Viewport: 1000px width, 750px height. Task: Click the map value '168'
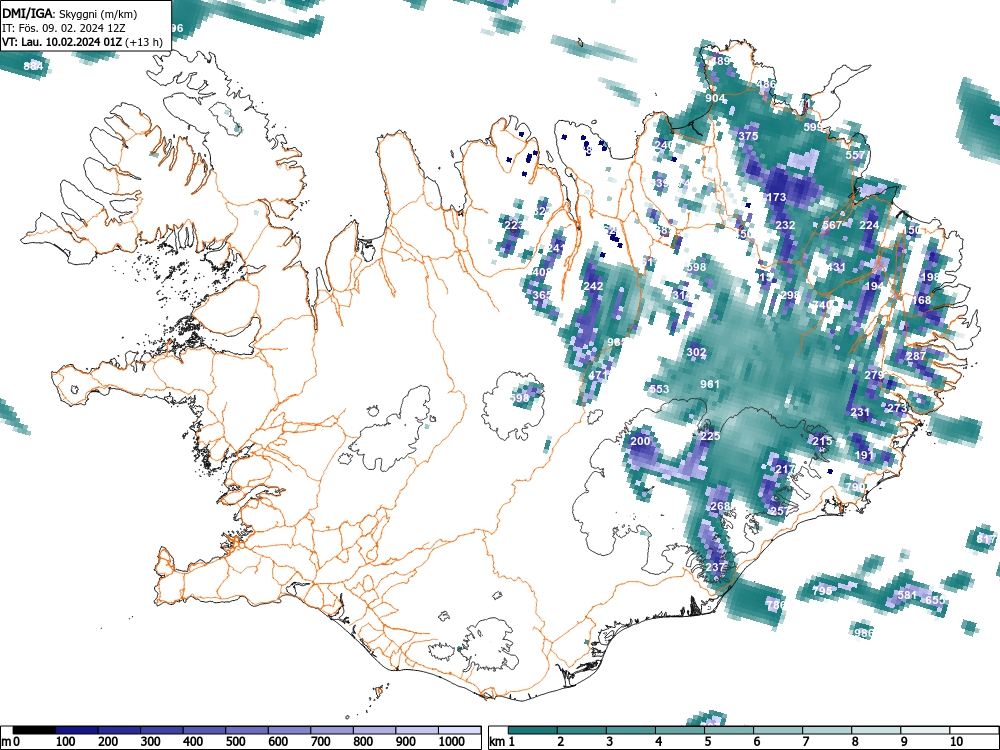click(921, 300)
